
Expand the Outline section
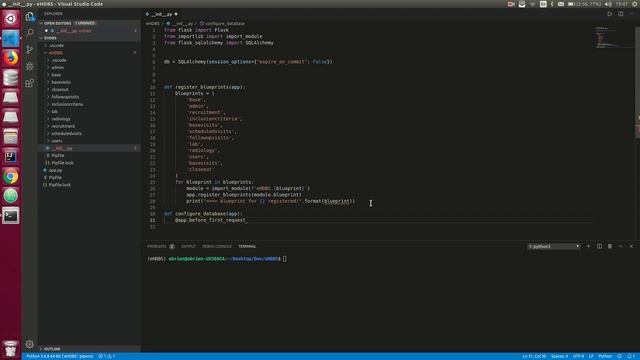tap(52, 349)
